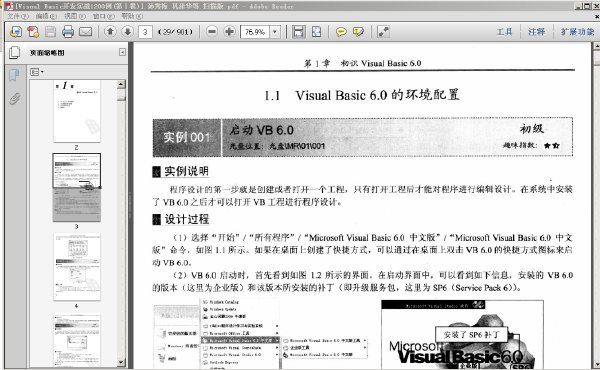
Task: Go to previous page with the up arrow
Action: coord(110,31)
